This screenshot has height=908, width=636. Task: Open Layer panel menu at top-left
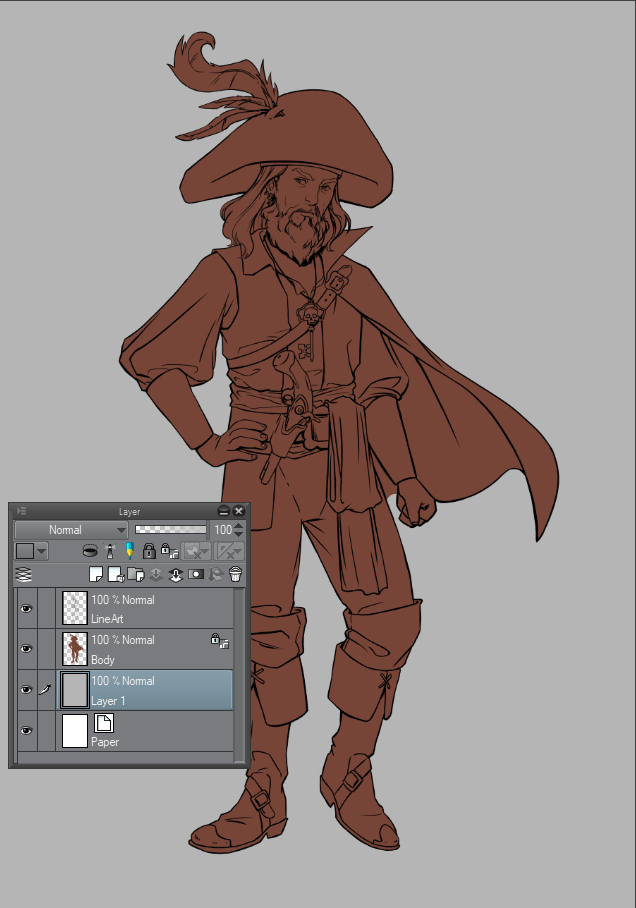coord(22,511)
